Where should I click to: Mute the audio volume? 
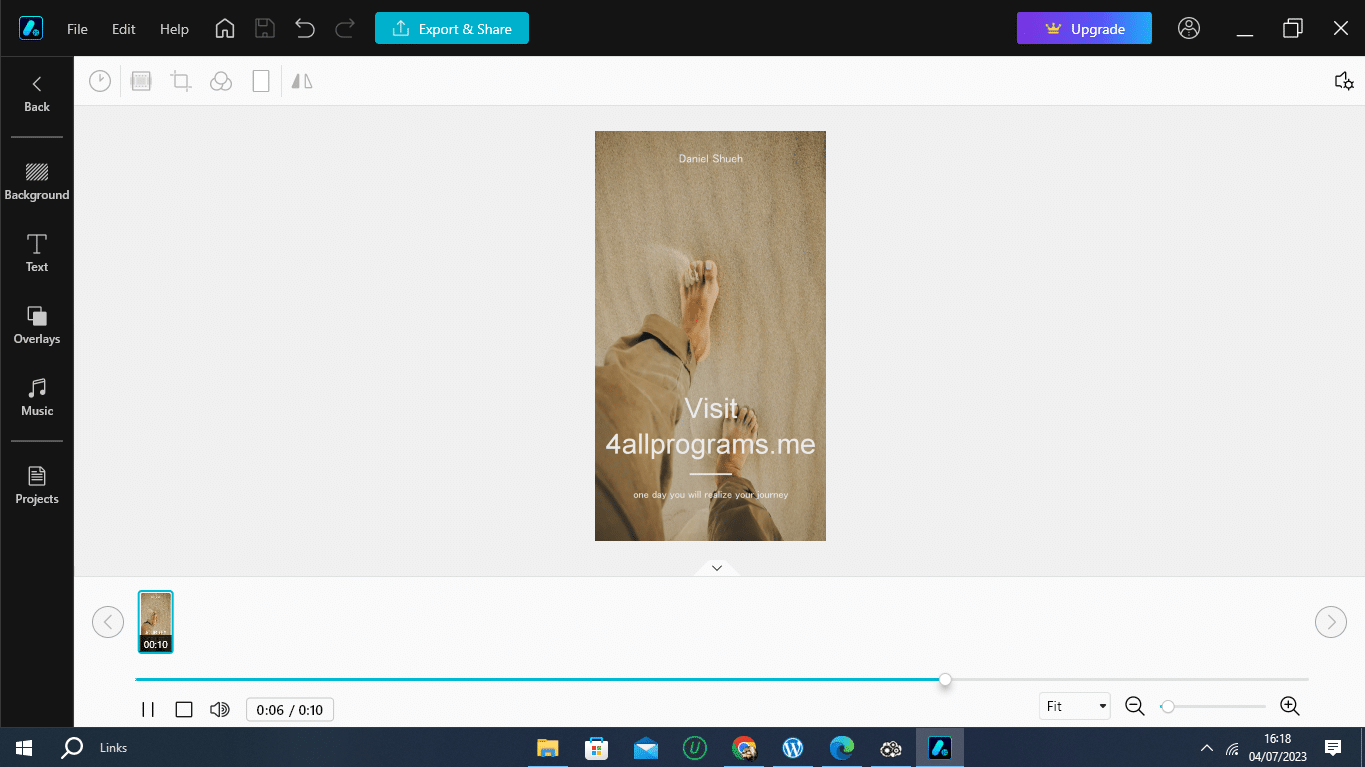pyautogui.click(x=220, y=709)
